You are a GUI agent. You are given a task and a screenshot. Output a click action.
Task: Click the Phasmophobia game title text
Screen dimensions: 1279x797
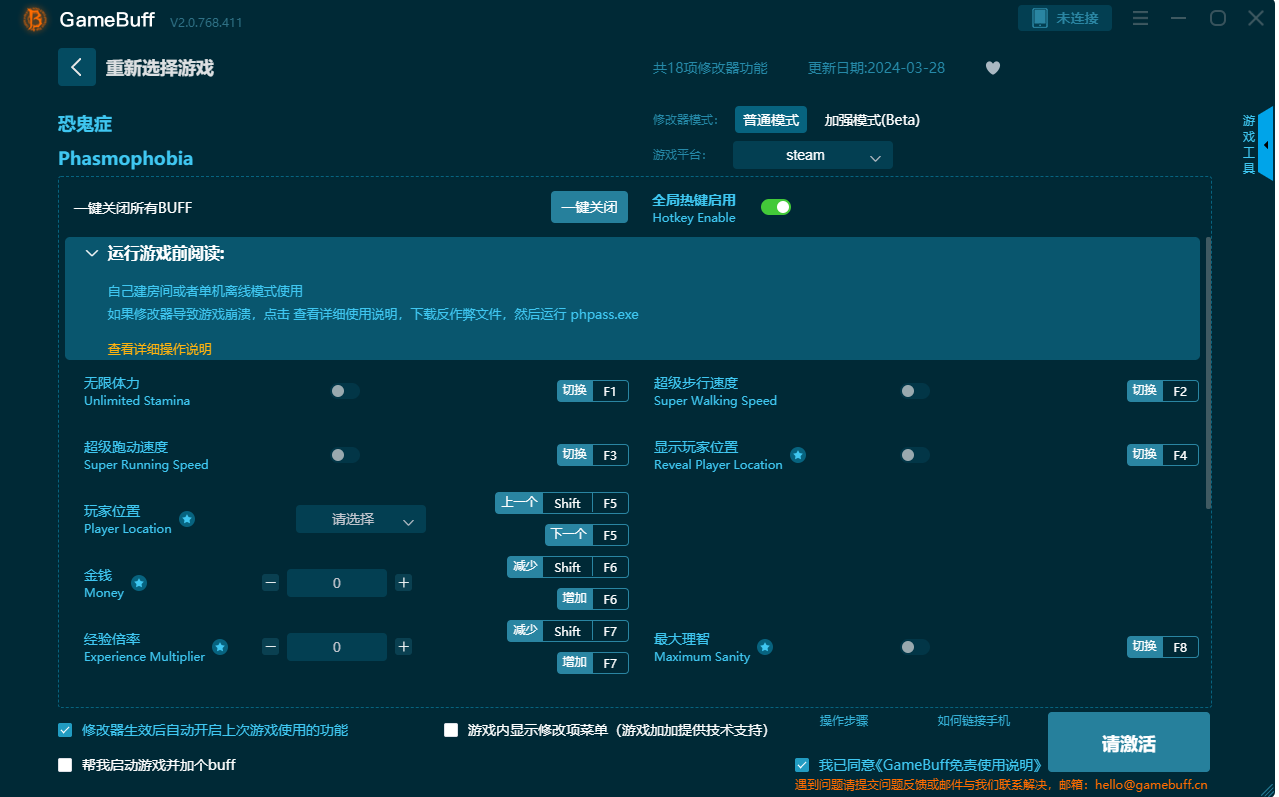[126, 158]
